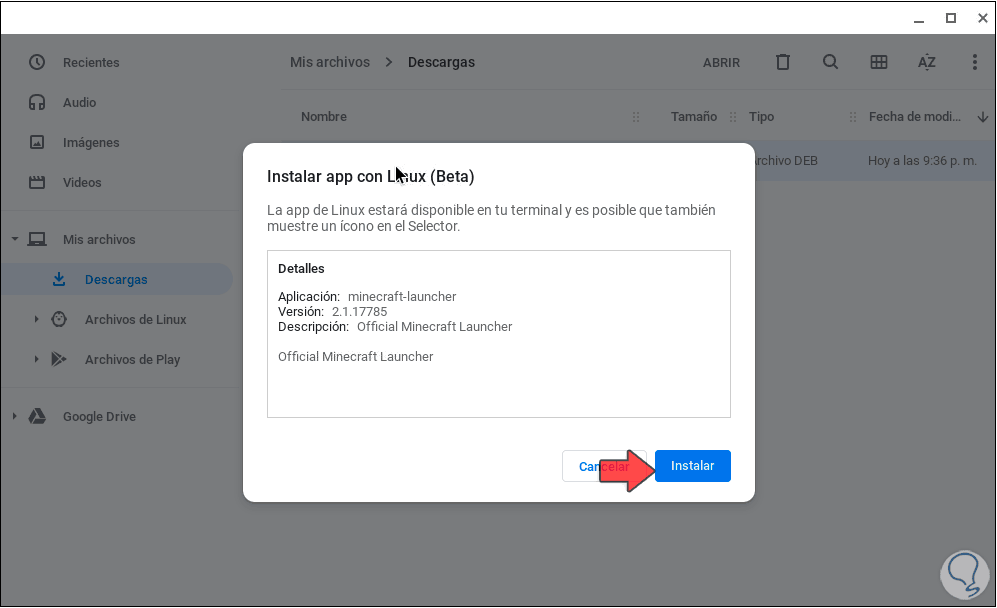
Task: Click the version 2.1.17785 text
Action: pos(359,312)
